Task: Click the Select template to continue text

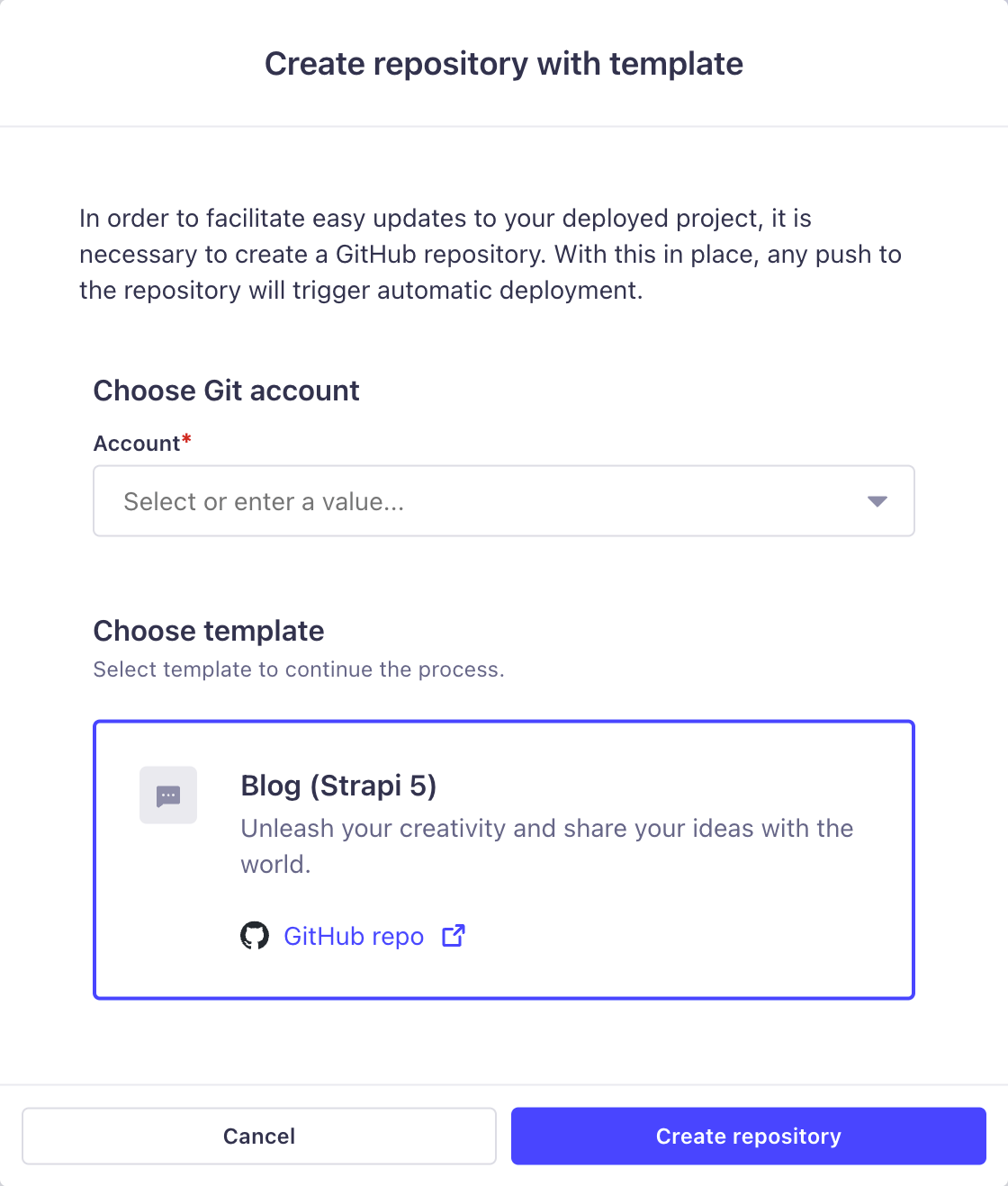Action: [x=298, y=669]
